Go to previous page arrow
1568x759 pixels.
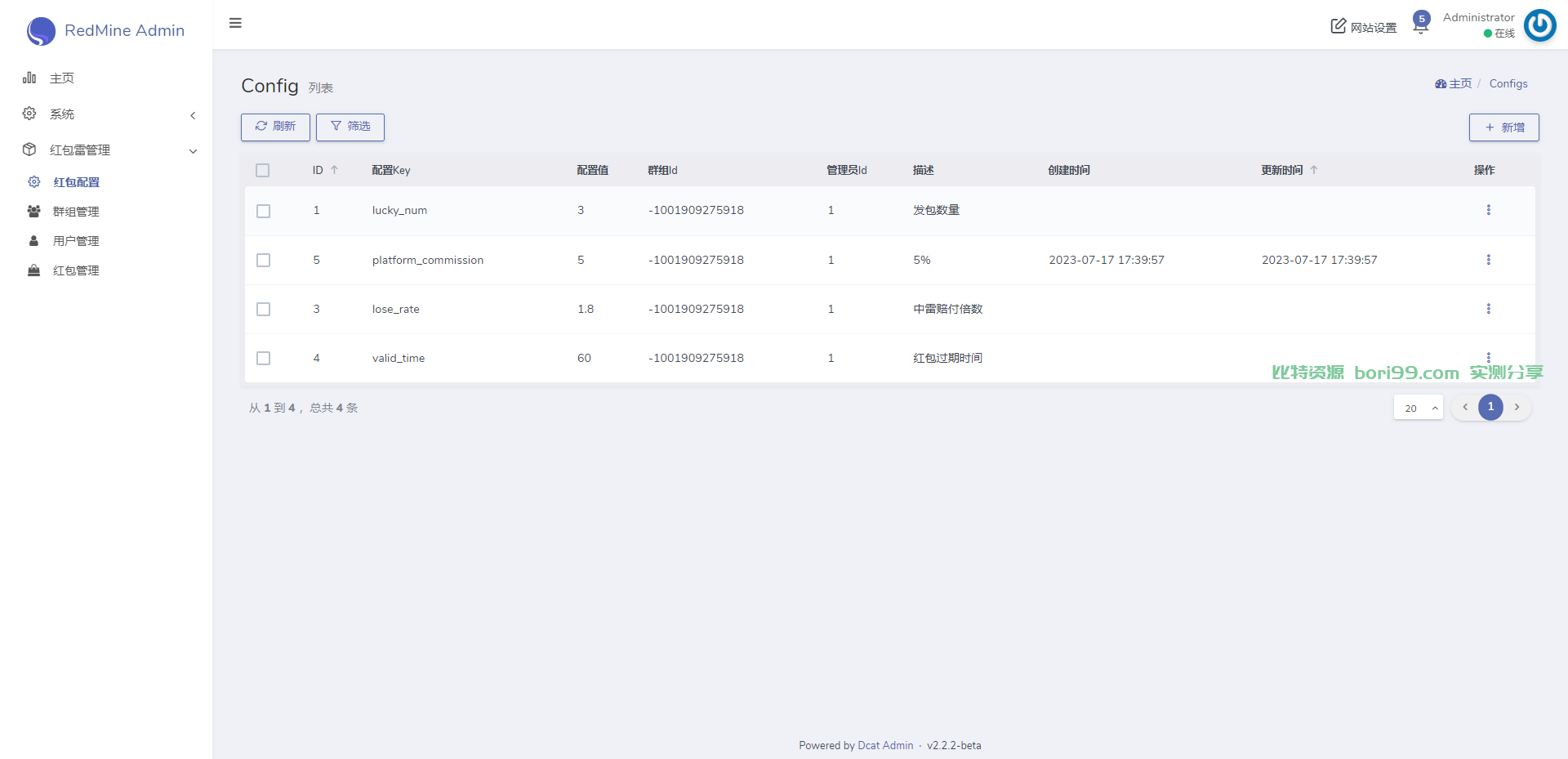point(1465,407)
